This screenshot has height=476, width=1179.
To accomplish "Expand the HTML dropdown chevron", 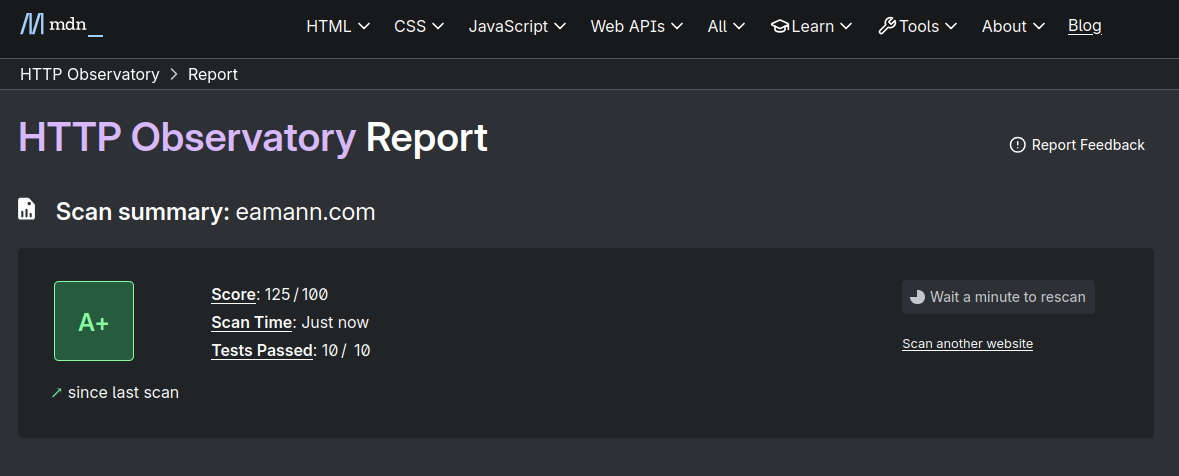I will 364,26.
